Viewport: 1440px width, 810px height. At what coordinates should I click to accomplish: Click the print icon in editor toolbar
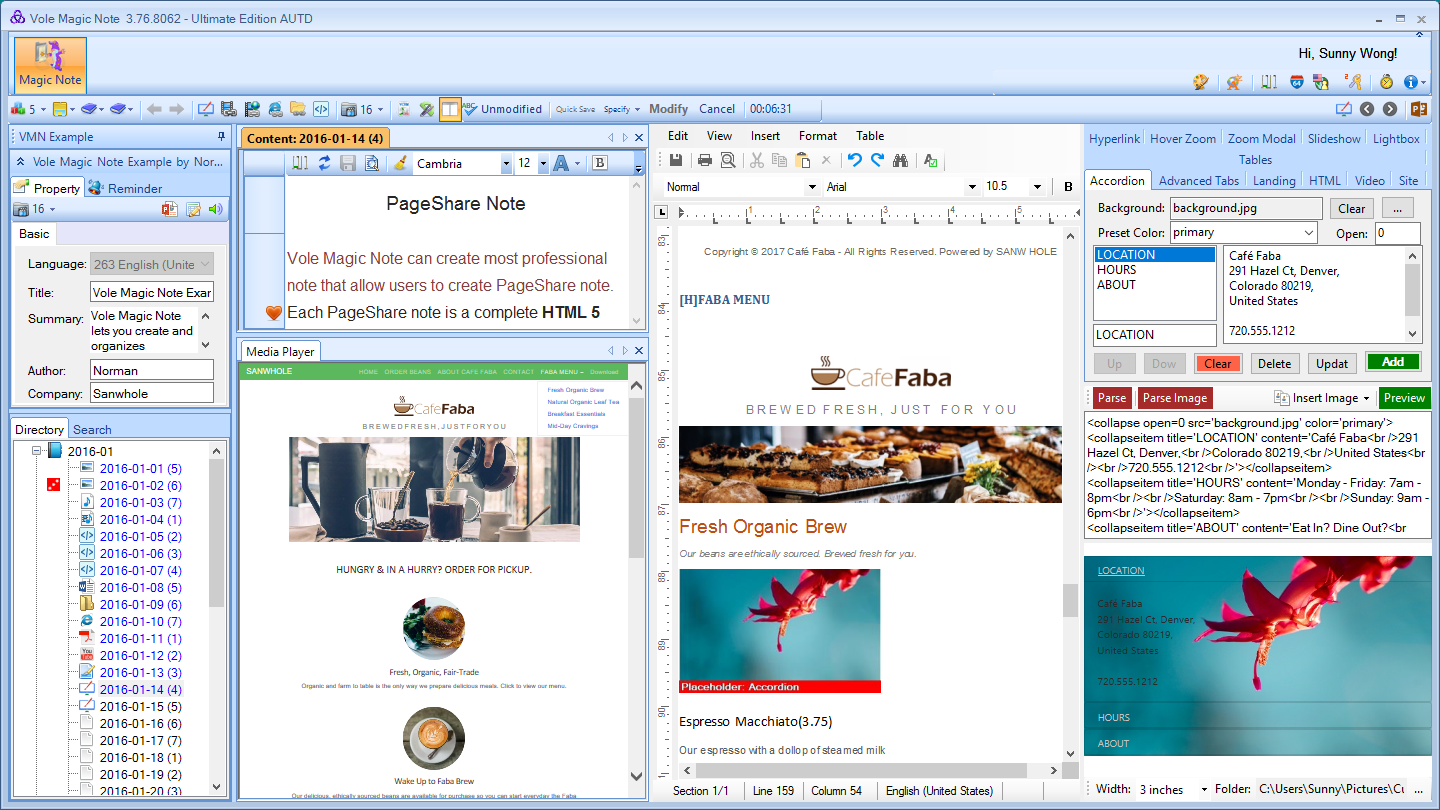coord(705,160)
